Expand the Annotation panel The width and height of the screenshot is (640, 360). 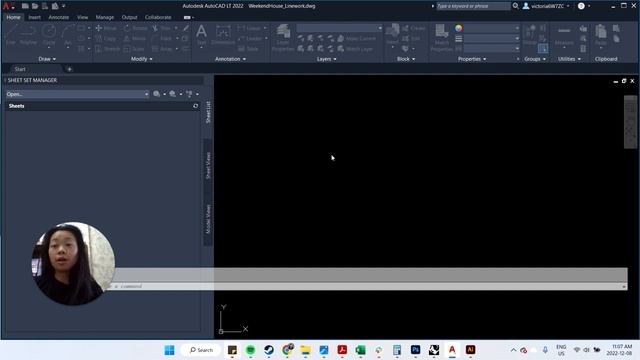[x=230, y=59]
